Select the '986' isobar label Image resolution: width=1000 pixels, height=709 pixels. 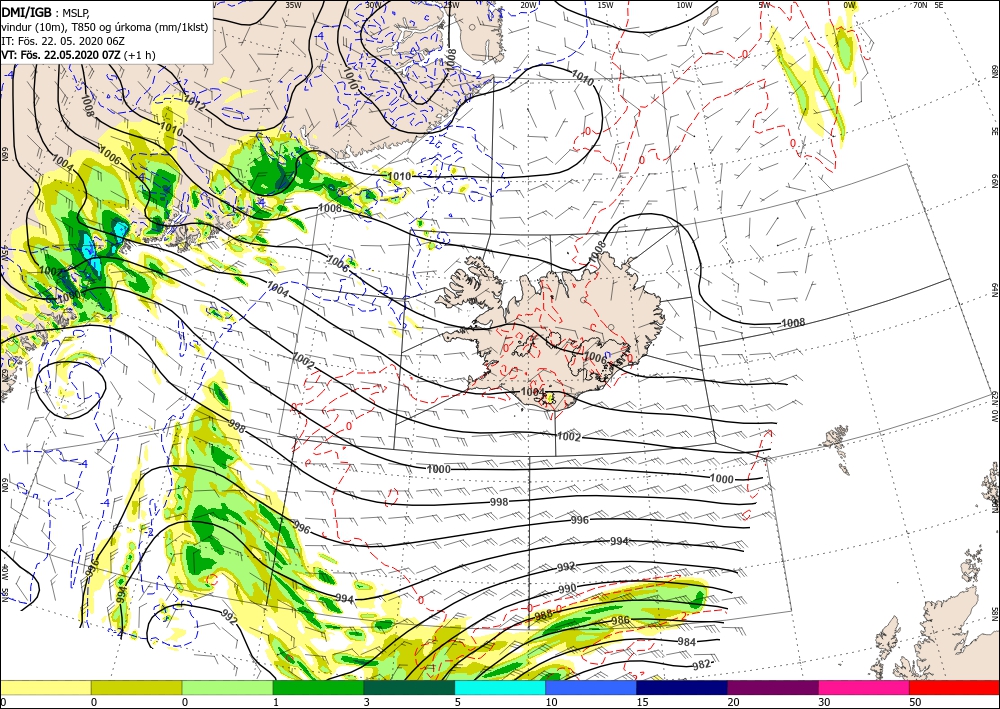coord(621,620)
